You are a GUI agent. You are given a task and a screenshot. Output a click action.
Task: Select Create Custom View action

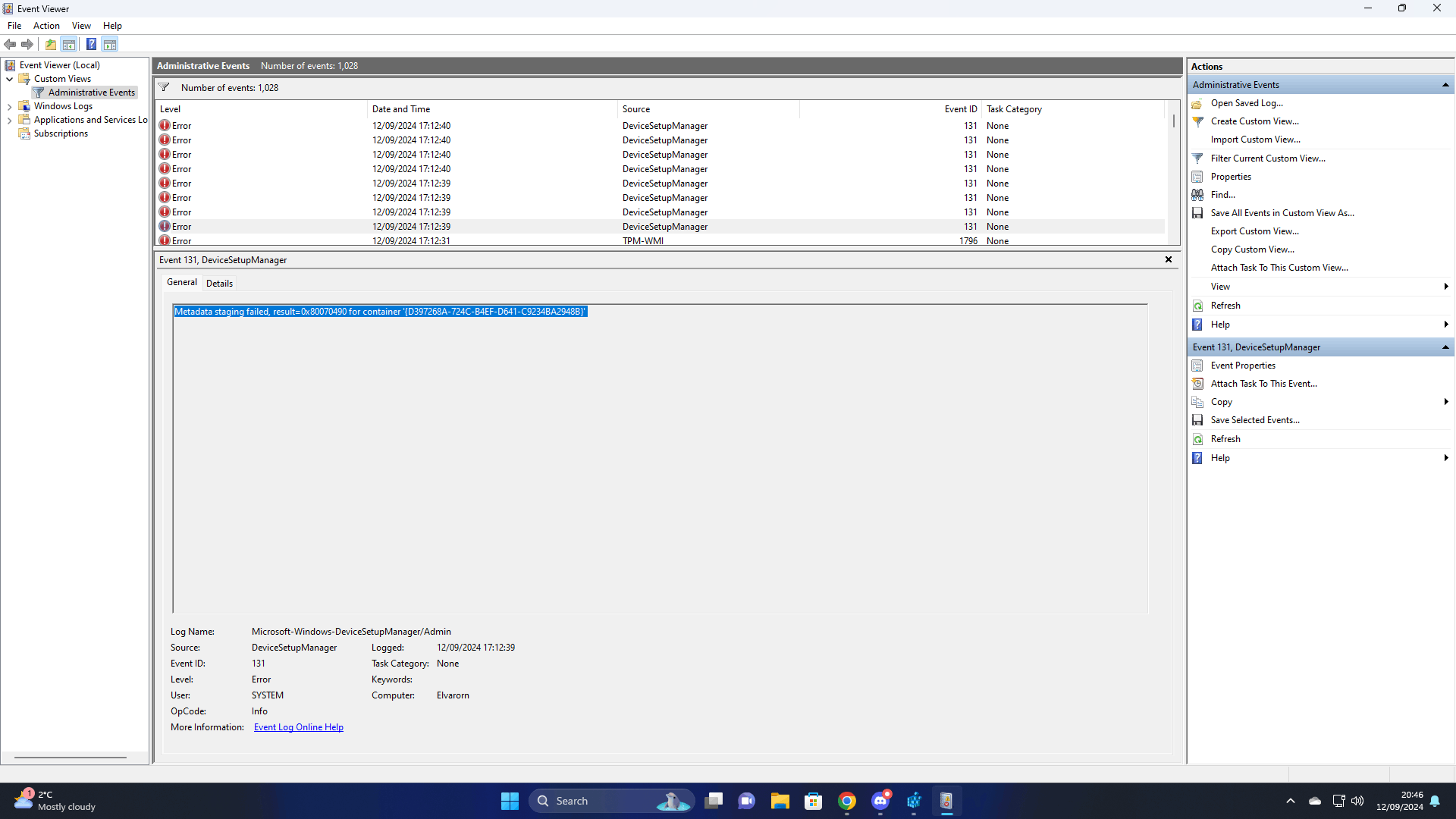pyautogui.click(x=1254, y=121)
